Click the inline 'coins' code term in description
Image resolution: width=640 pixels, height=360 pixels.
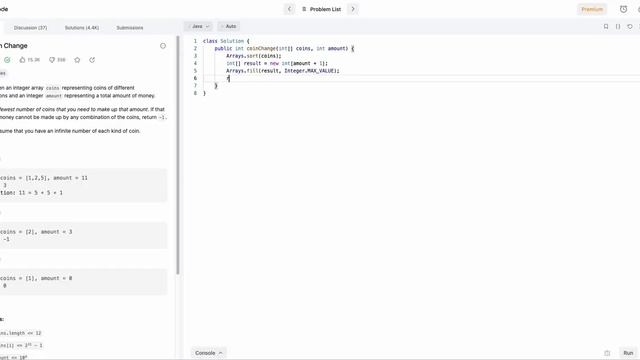52,88
